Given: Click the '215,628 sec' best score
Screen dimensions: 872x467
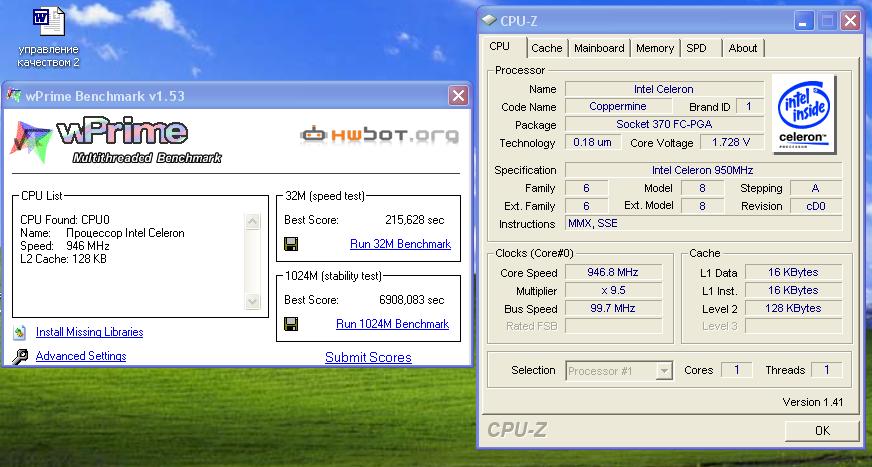Looking at the screenshot, I should click(x=415, y=220).
